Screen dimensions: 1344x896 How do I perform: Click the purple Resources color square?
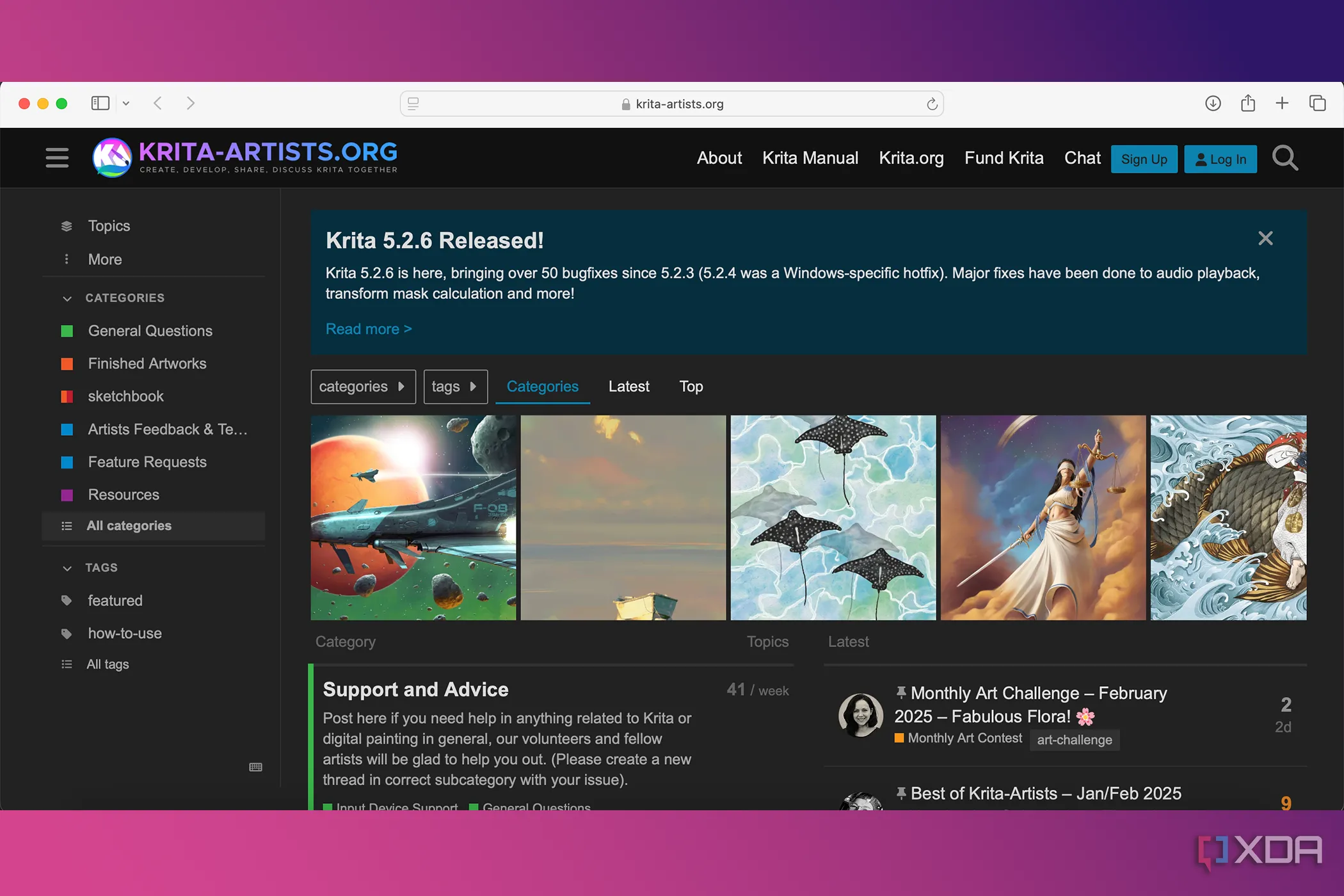click(67, 495)
